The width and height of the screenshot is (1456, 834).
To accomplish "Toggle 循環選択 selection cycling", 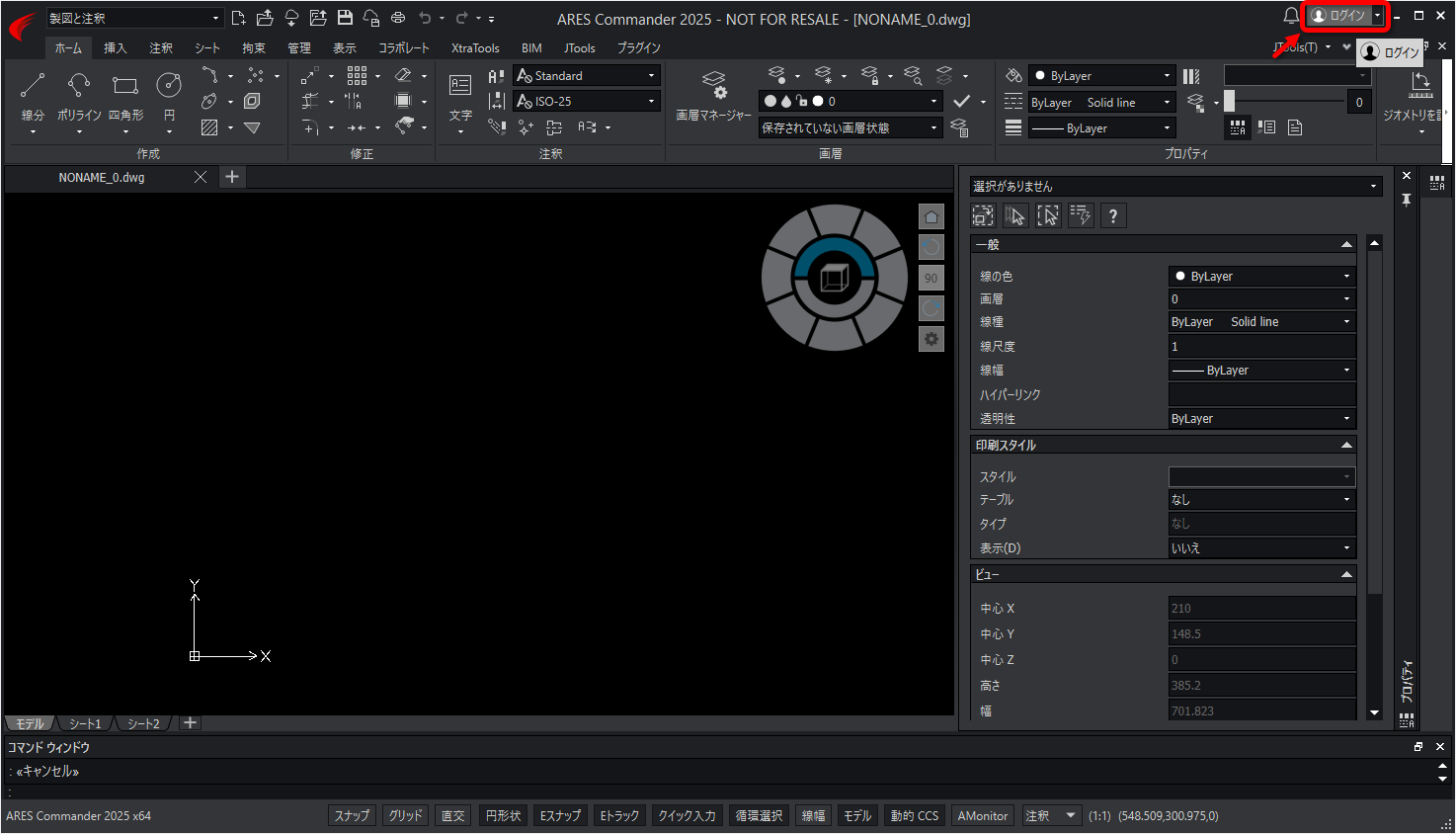I will (759, 815).
